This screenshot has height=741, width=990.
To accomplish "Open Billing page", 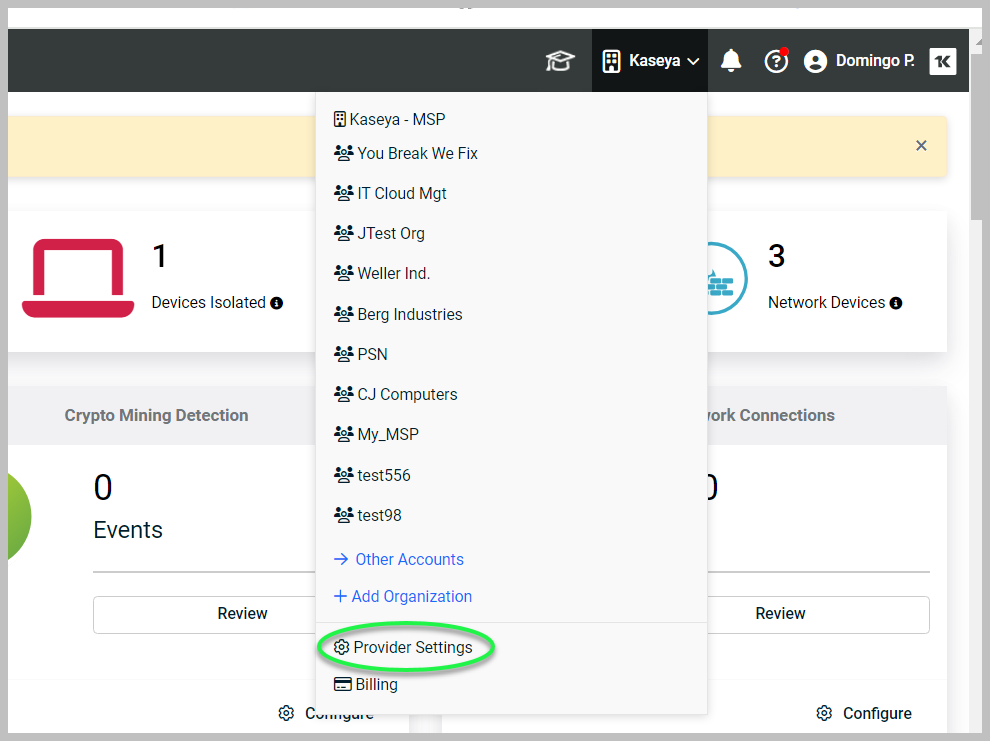I will pos(366,684).
